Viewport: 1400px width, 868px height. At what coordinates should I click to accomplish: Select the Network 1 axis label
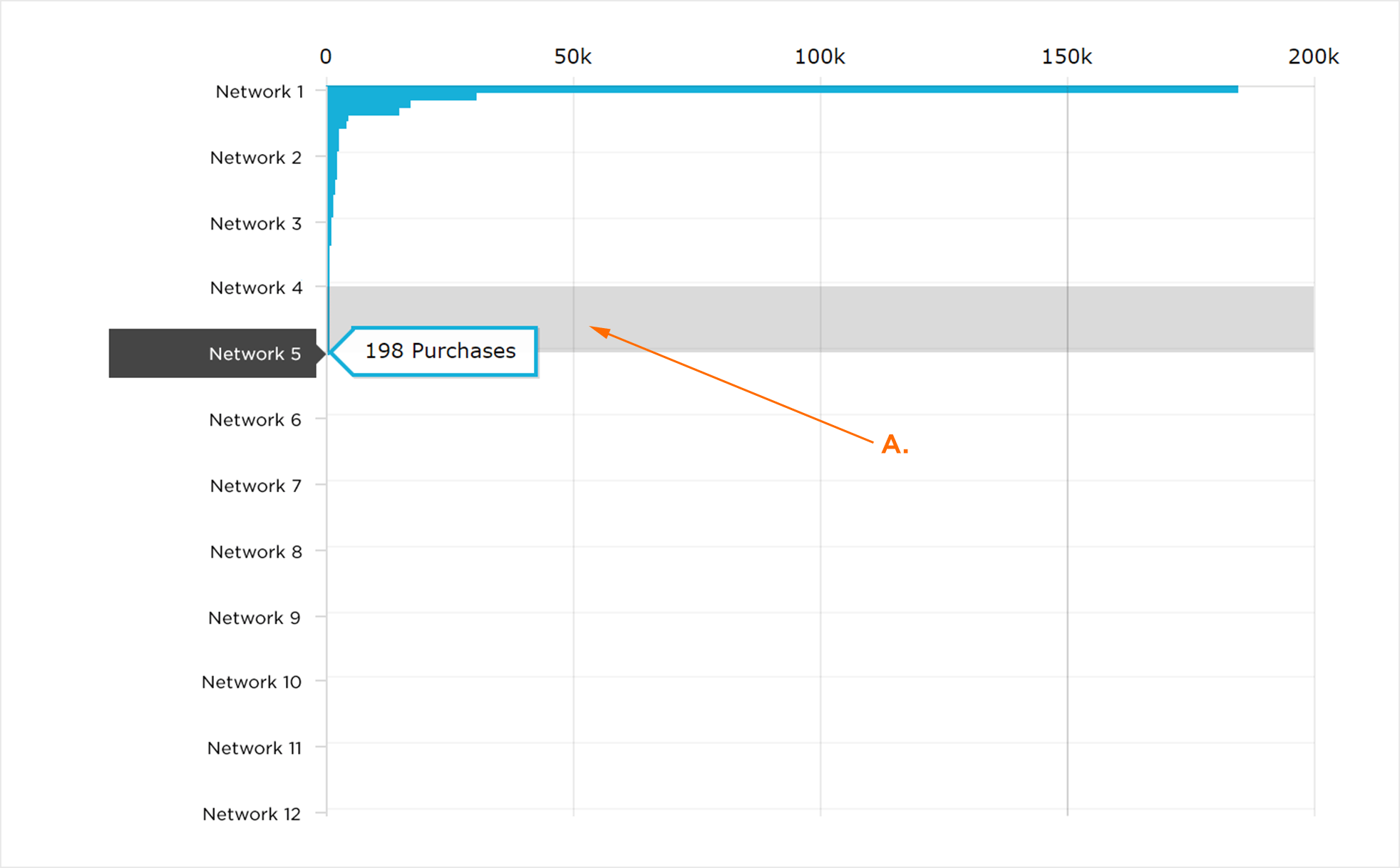259,92
